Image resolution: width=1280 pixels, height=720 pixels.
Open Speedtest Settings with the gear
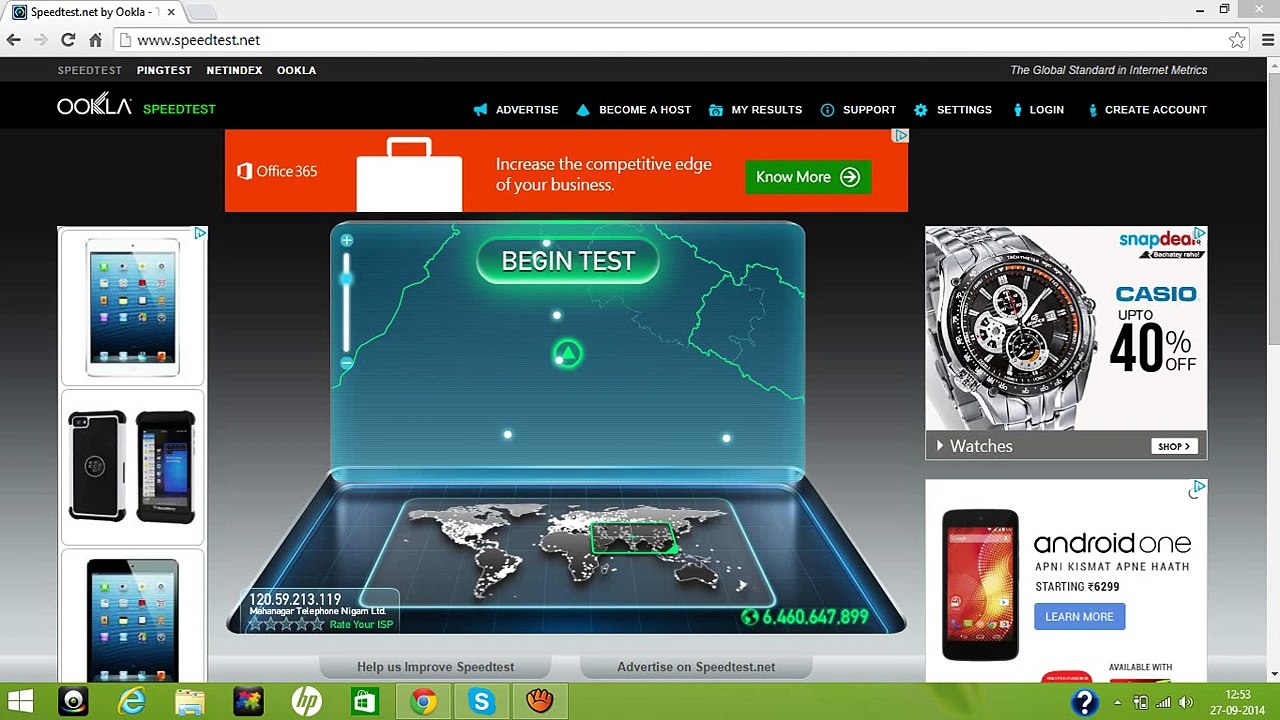pyautogui.click(x=953, y=110)
